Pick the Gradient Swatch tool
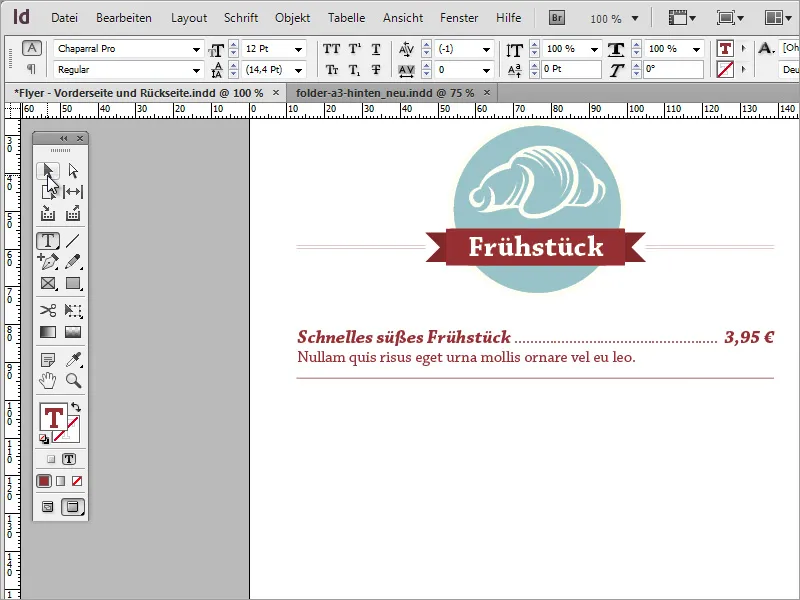The width and height of the screenshot is (800, 600). point(48,332)
